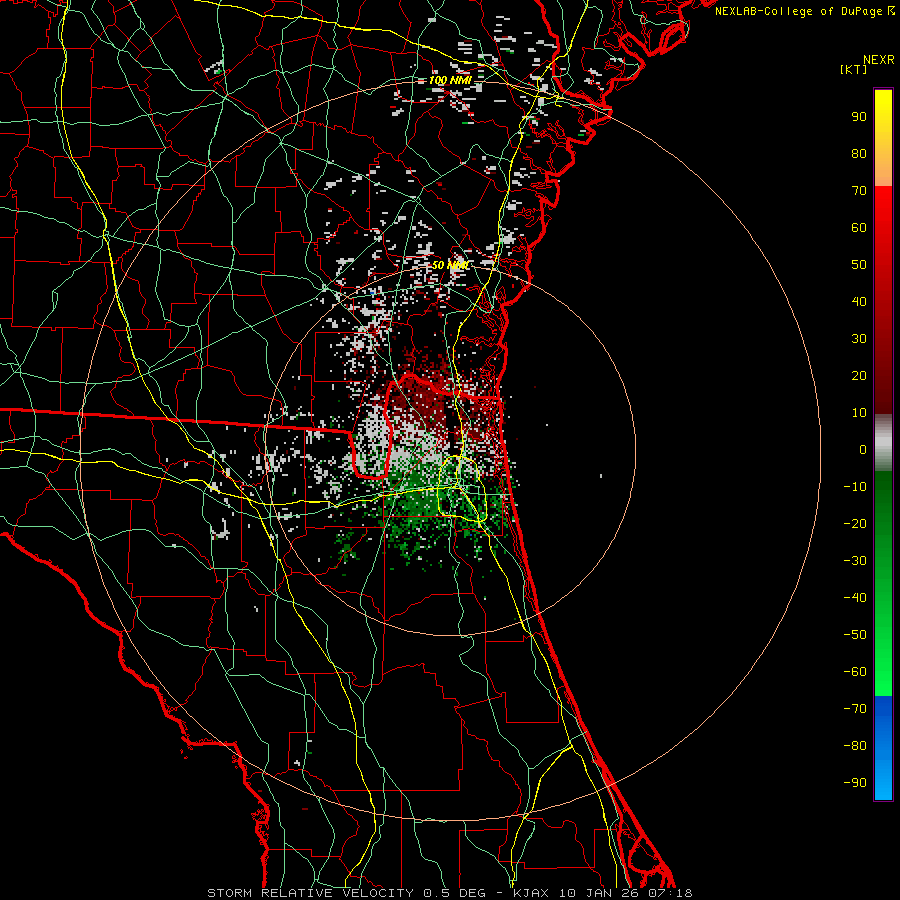Viewport: 900px width, 900px height.
Task: Click the 20 value on the velocity scale
Action: [x=859, y=376]
